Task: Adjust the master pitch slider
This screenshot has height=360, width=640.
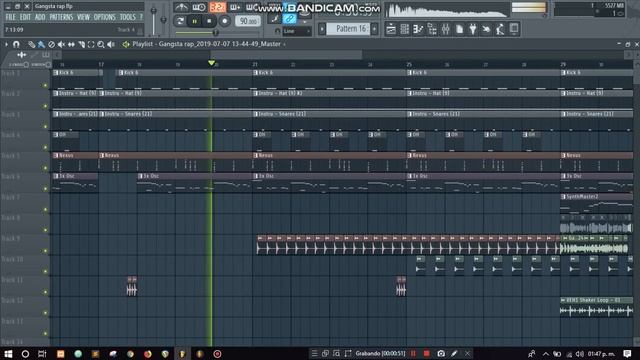Action: pyautogui.click(x=163, y=20)
